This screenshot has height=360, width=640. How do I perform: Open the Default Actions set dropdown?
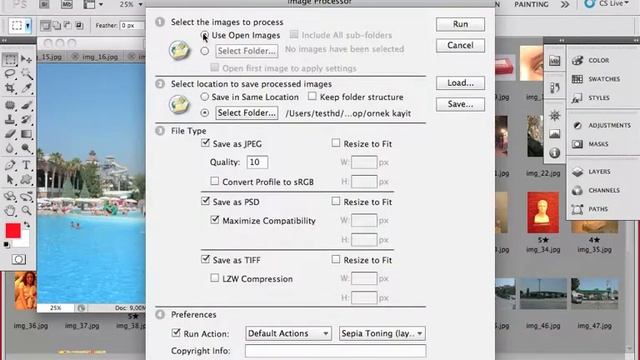[288, 333]
